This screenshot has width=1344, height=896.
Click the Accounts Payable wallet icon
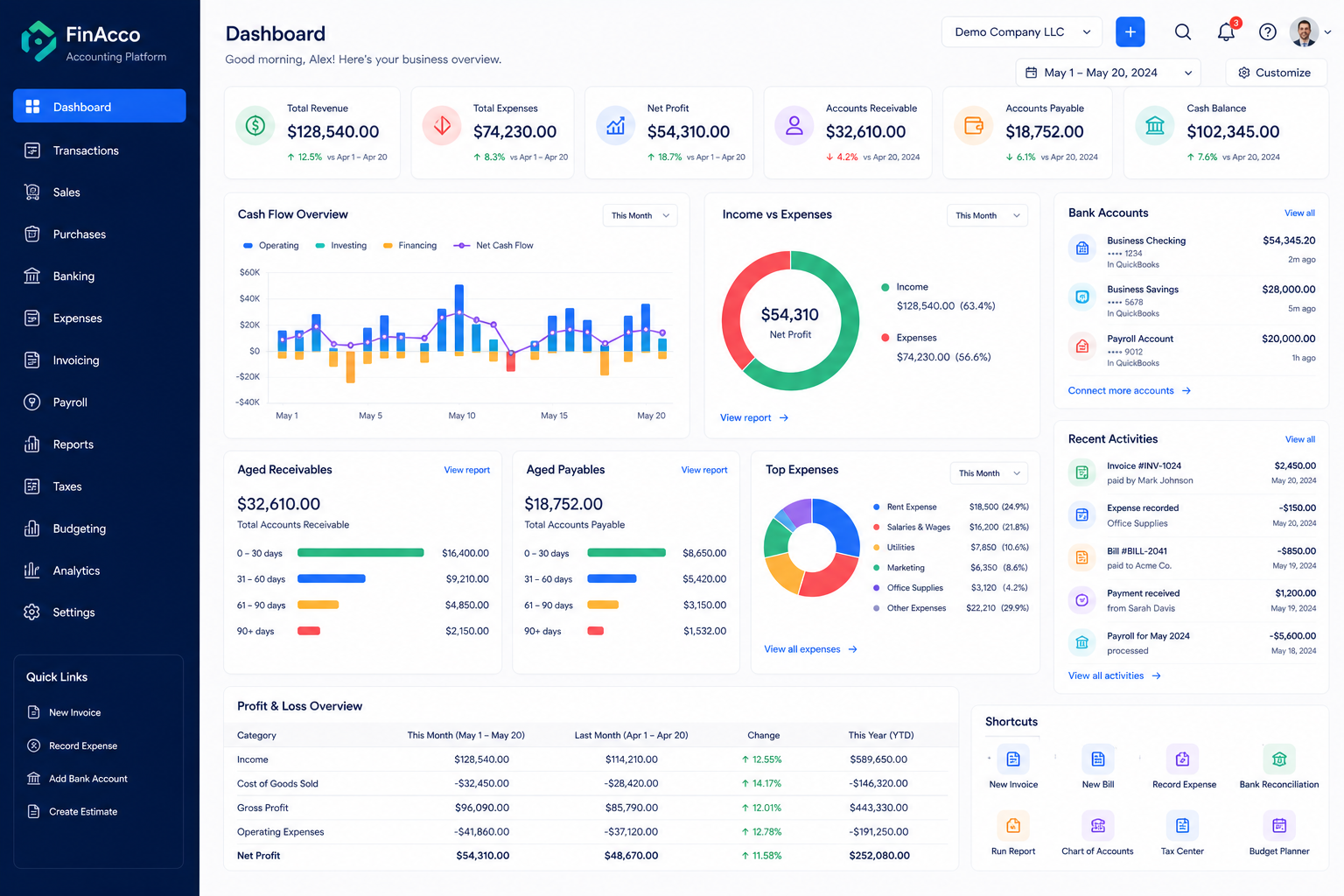coord(974,126)
